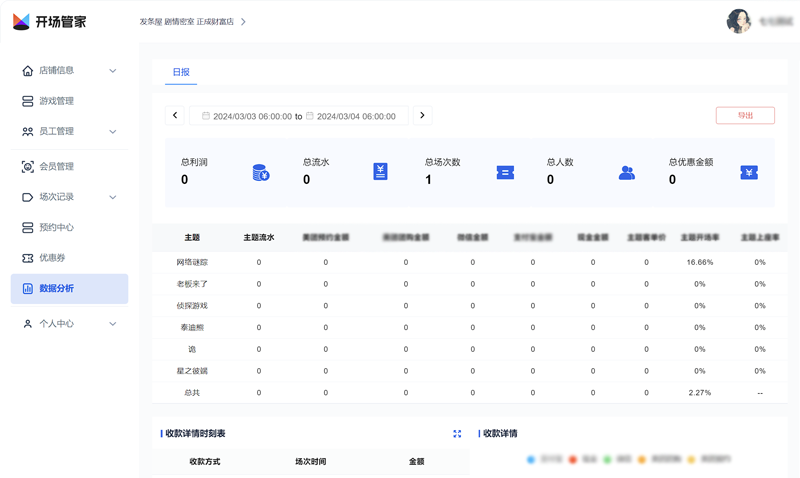Screen dimensions: 800x478
Task: Select the 星之彼端 theme row
Action: click(469, 371)
